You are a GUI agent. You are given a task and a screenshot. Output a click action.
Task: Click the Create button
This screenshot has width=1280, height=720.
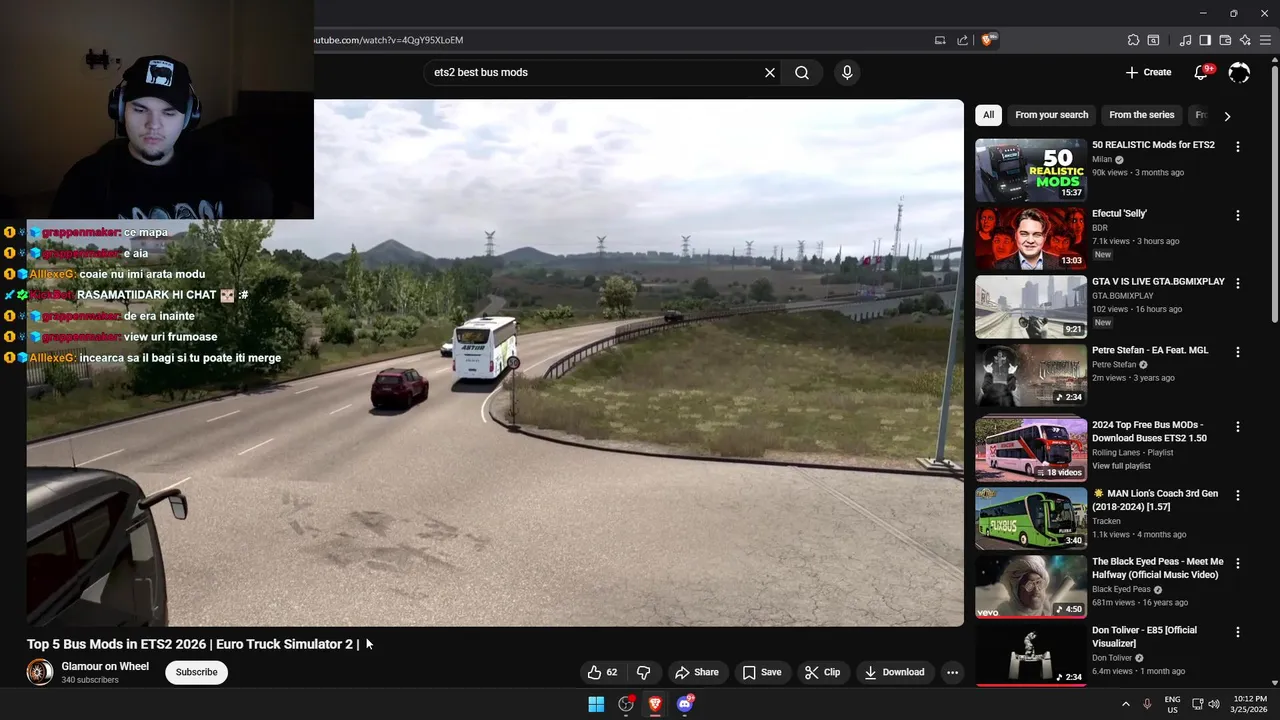1148,72
